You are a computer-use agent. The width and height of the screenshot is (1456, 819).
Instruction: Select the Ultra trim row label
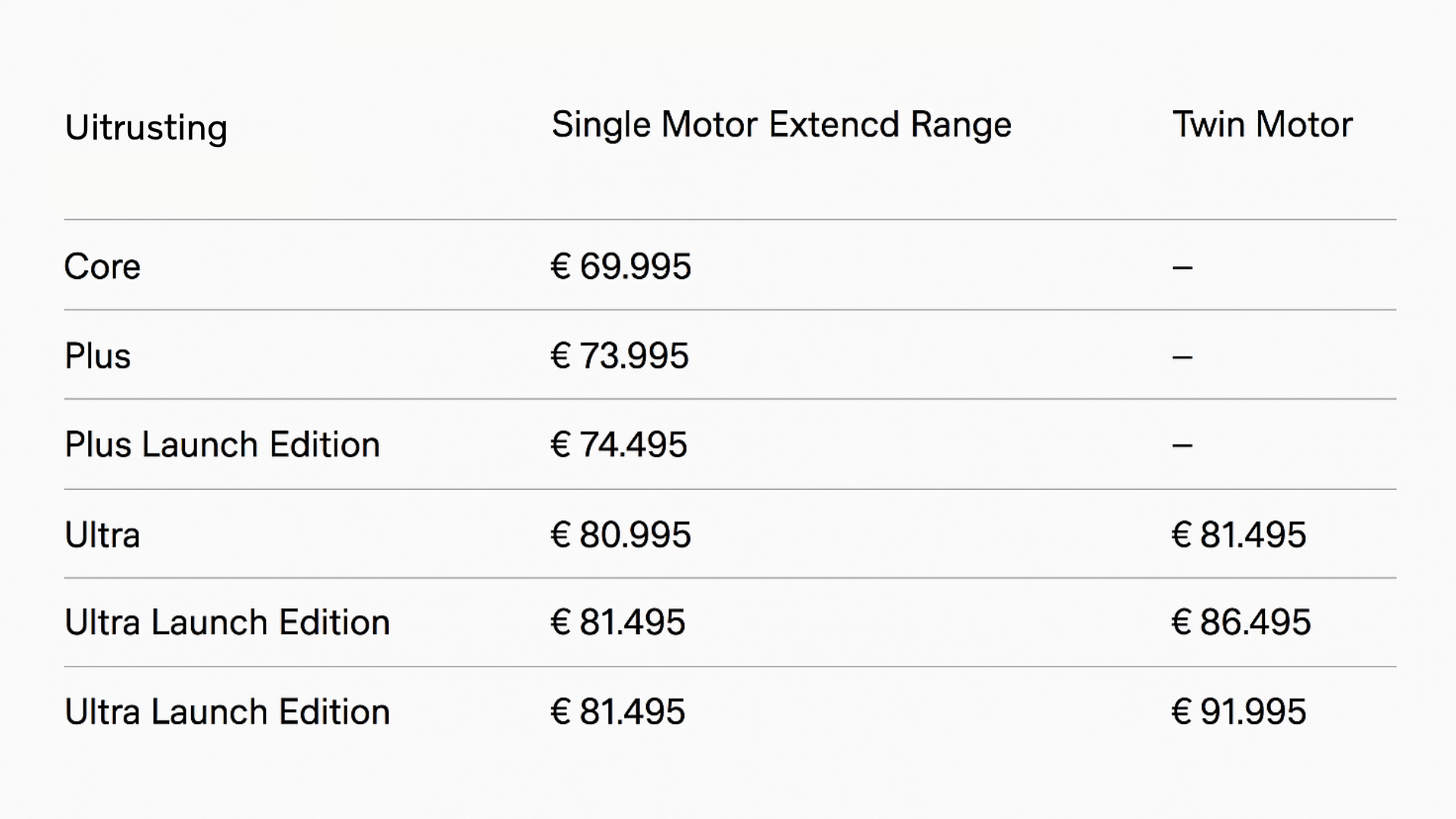(x=102, y=535)
